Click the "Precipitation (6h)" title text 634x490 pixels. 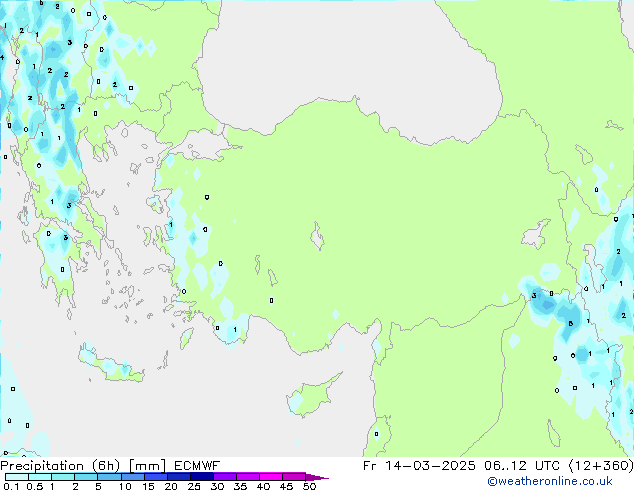(x=60, y=466)
